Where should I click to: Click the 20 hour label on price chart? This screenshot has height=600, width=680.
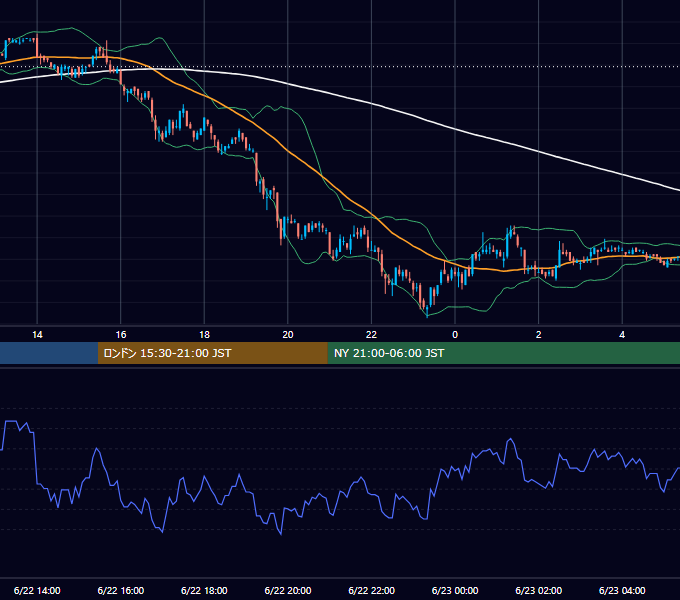288,335
